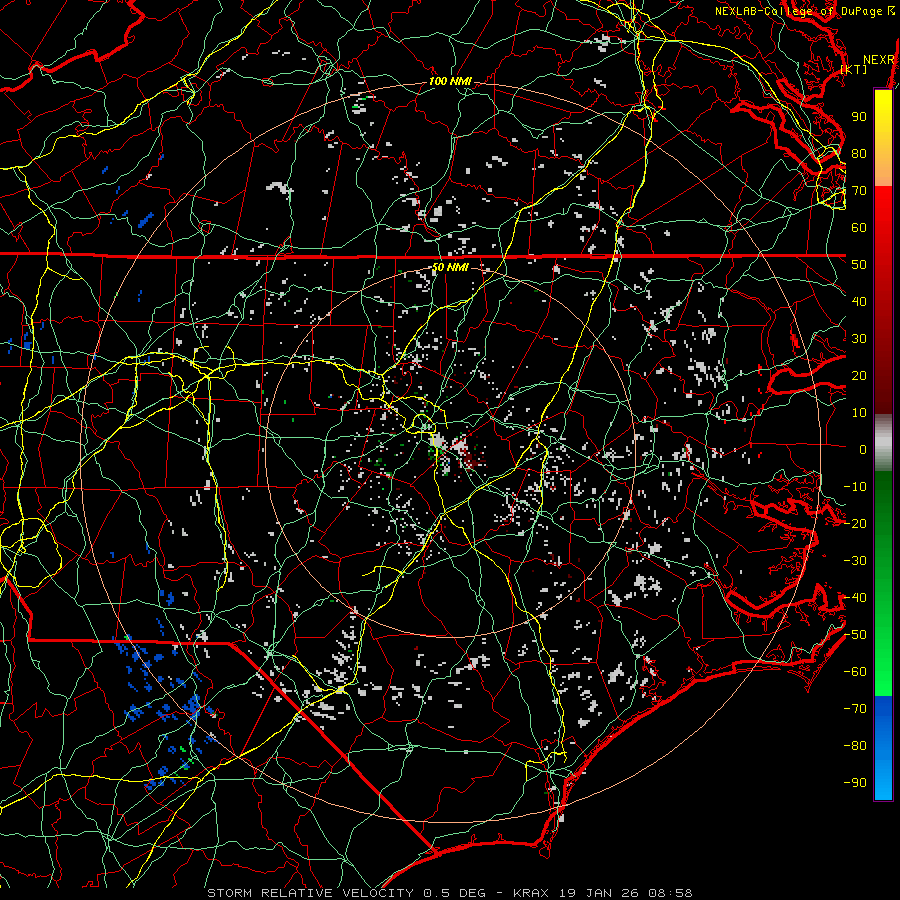Click the gray zero-velocity segment of the color bar
This screenshot has width=900, height=900.
tap(883, 443)
